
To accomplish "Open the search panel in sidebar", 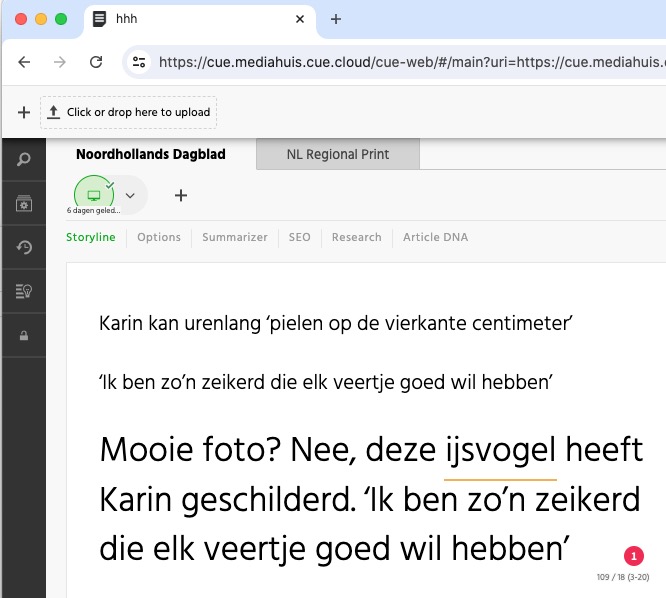I will [24, 159].
